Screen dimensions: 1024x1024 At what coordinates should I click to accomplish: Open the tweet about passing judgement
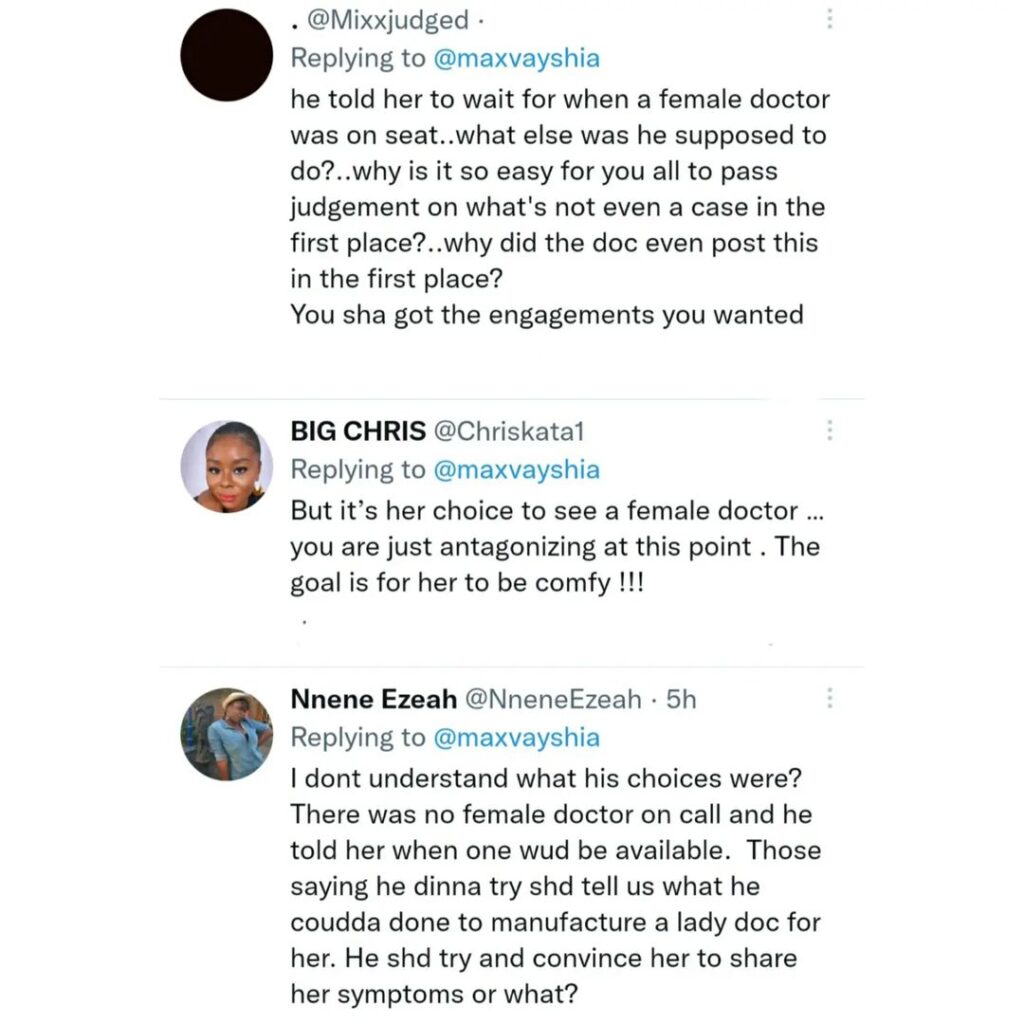point(558,207)
